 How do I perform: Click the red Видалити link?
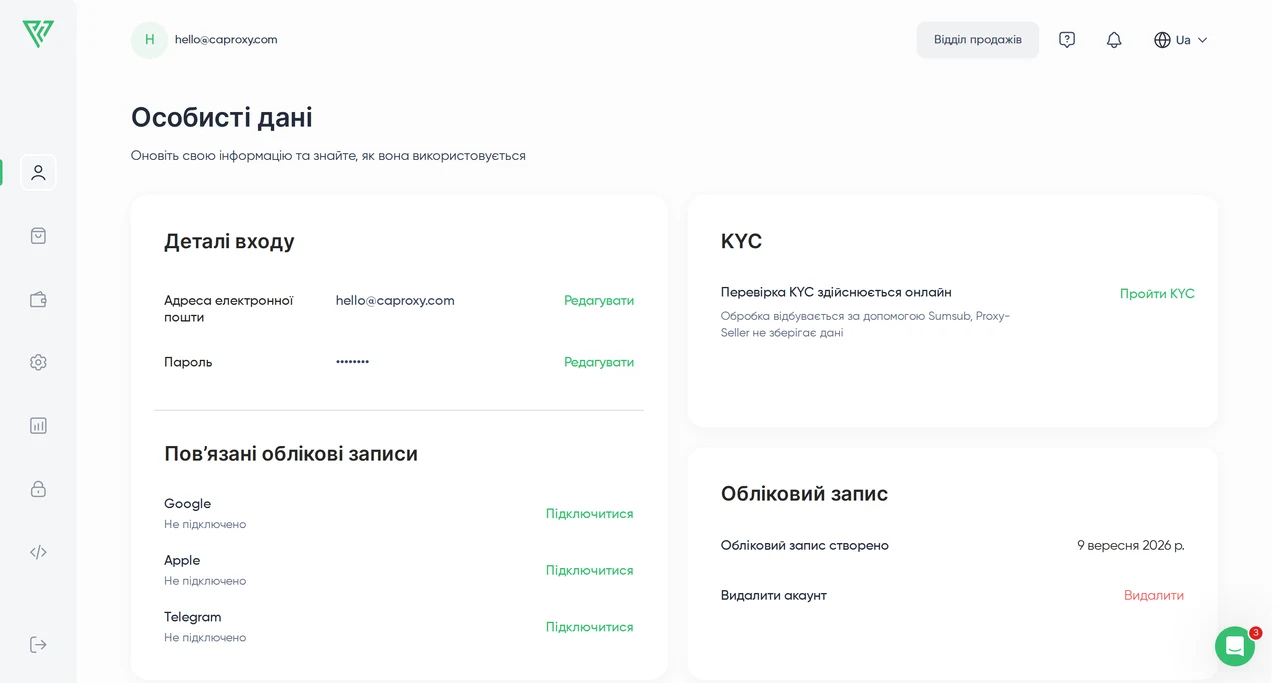1154,595
